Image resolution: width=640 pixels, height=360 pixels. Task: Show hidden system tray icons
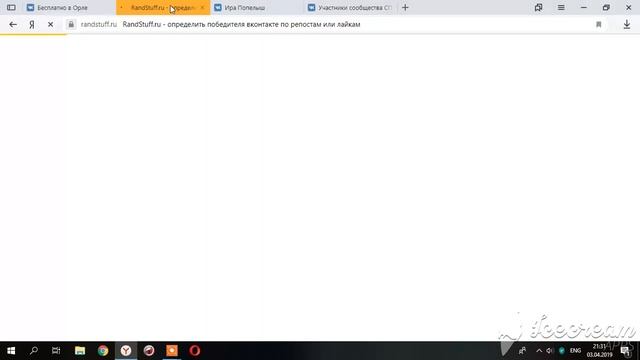click(x=539, y=351)
